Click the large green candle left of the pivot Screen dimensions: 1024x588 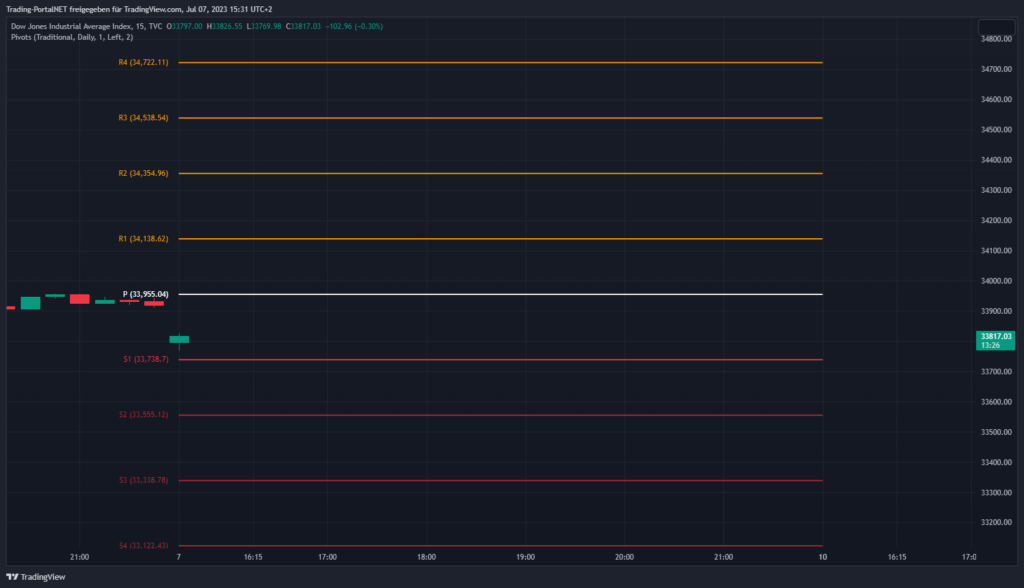(x=30, y=302)
